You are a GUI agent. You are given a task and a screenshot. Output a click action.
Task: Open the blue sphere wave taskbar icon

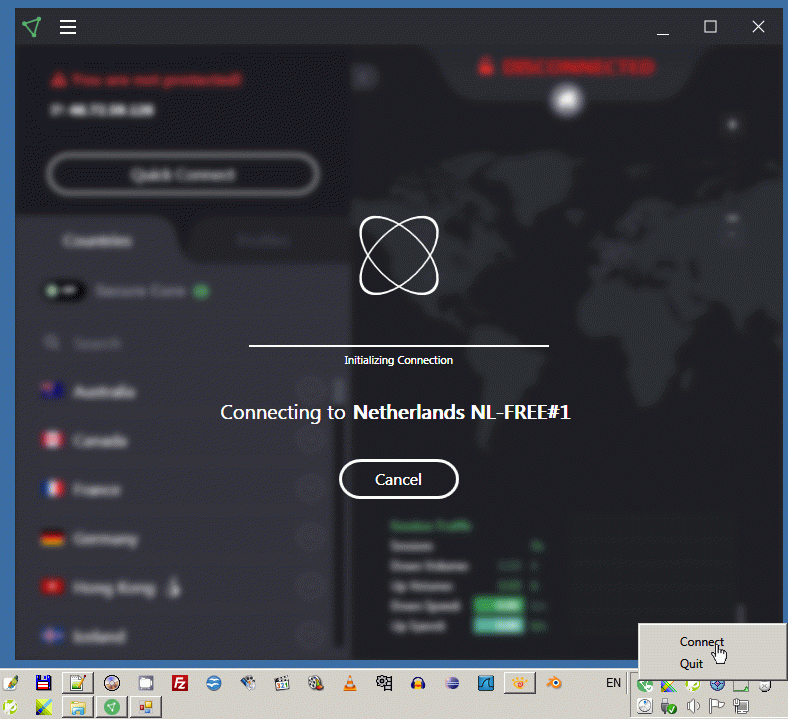click(x=214, y=683)
